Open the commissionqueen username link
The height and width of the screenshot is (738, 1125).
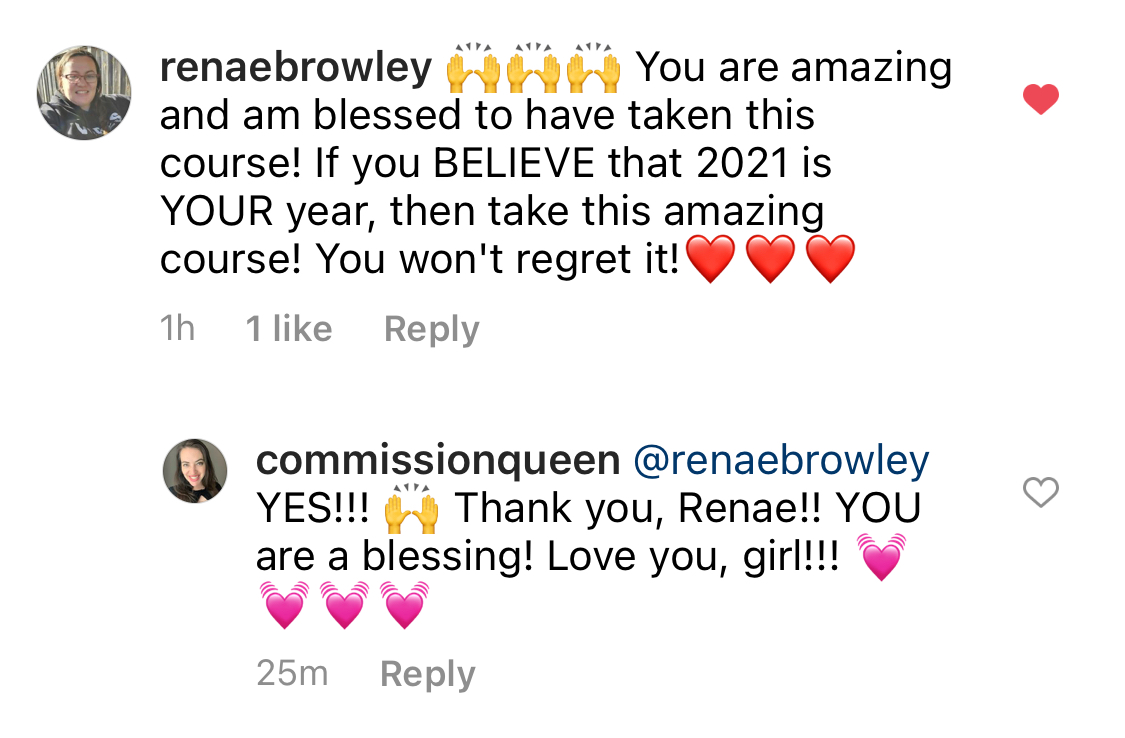tap(438, 461)
